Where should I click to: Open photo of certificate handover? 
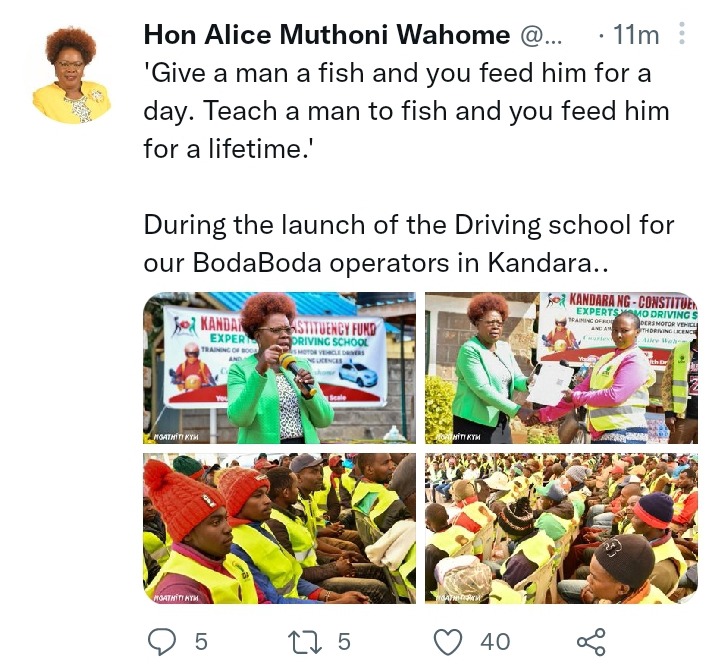click(x=561, y=367)
